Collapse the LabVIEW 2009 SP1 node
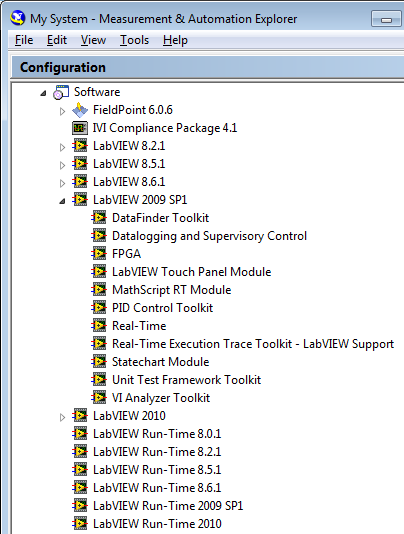Image resolution: width=404 pixels, height=534 pixels. pyautogui.click(x=62, y=201)
